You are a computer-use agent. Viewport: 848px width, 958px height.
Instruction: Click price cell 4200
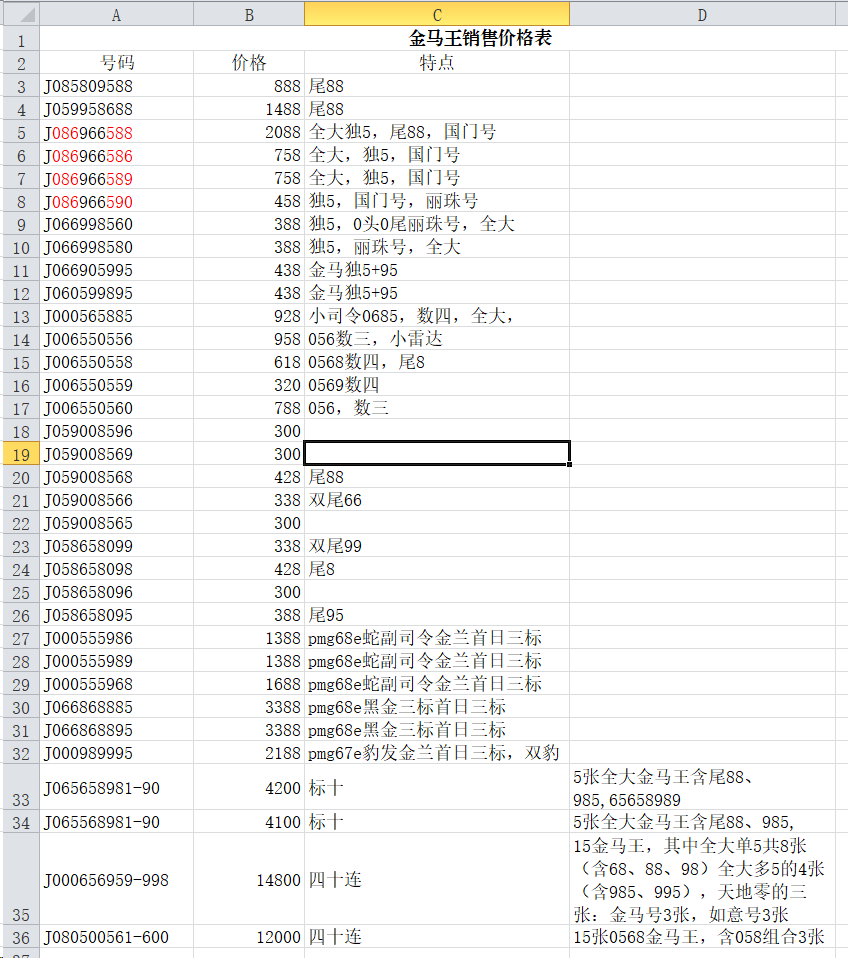click(249, 788)
